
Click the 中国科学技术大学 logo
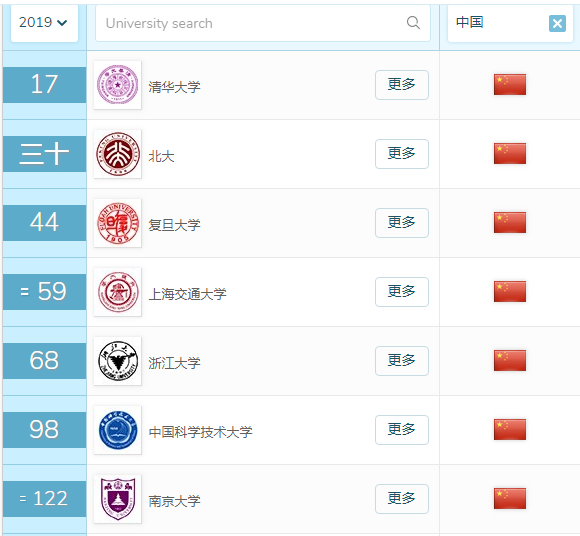[x=118, y=430]
